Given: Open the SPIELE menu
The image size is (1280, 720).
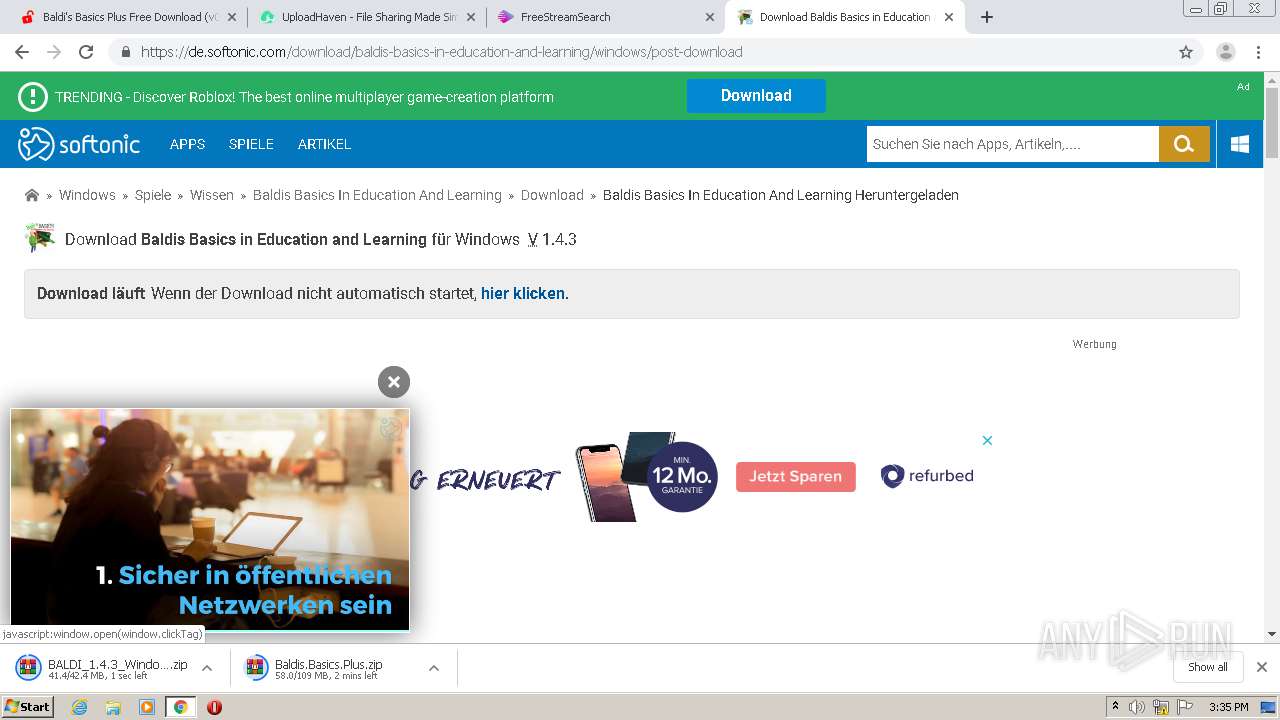Looking at the screenshot, I should pos(251,144).
